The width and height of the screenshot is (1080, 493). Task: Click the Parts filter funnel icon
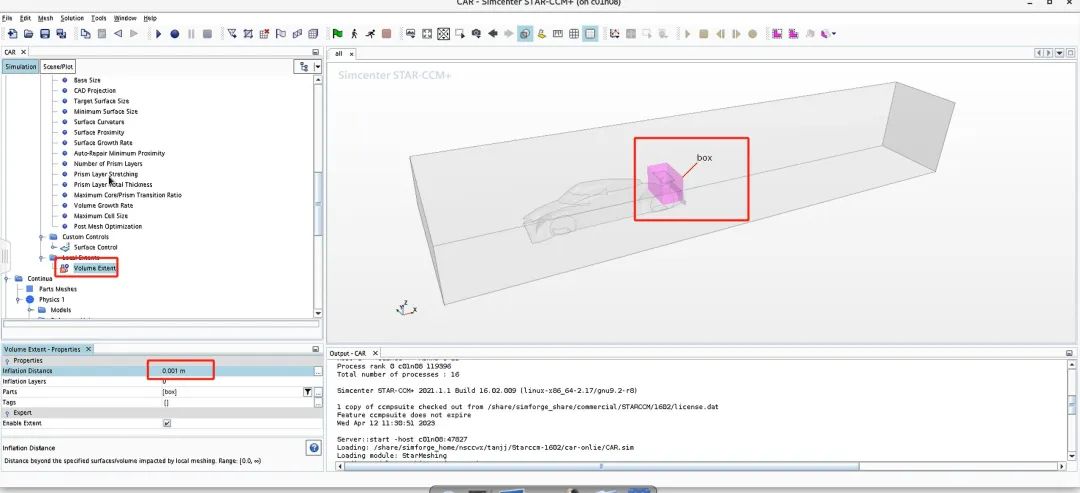click(308, 392)
